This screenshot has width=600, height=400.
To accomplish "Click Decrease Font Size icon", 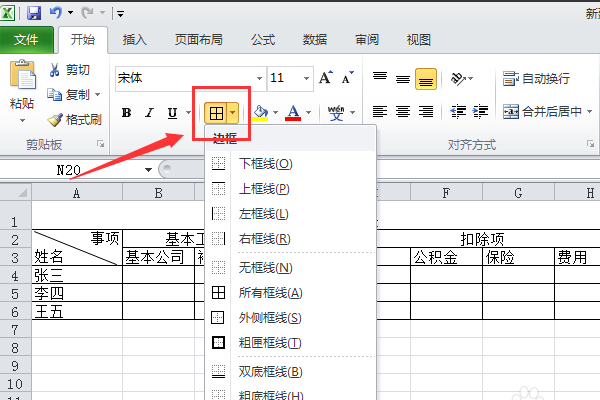I will tap(347, 78).
